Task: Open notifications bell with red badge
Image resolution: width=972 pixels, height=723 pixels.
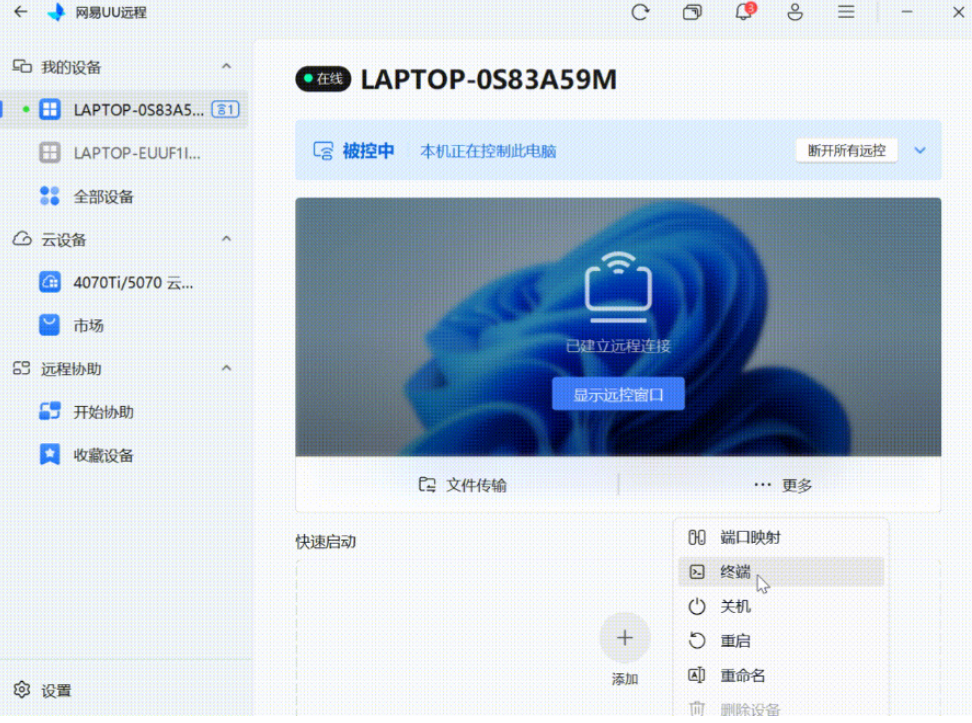Action: pyautogui.click(x=744, y=11)
